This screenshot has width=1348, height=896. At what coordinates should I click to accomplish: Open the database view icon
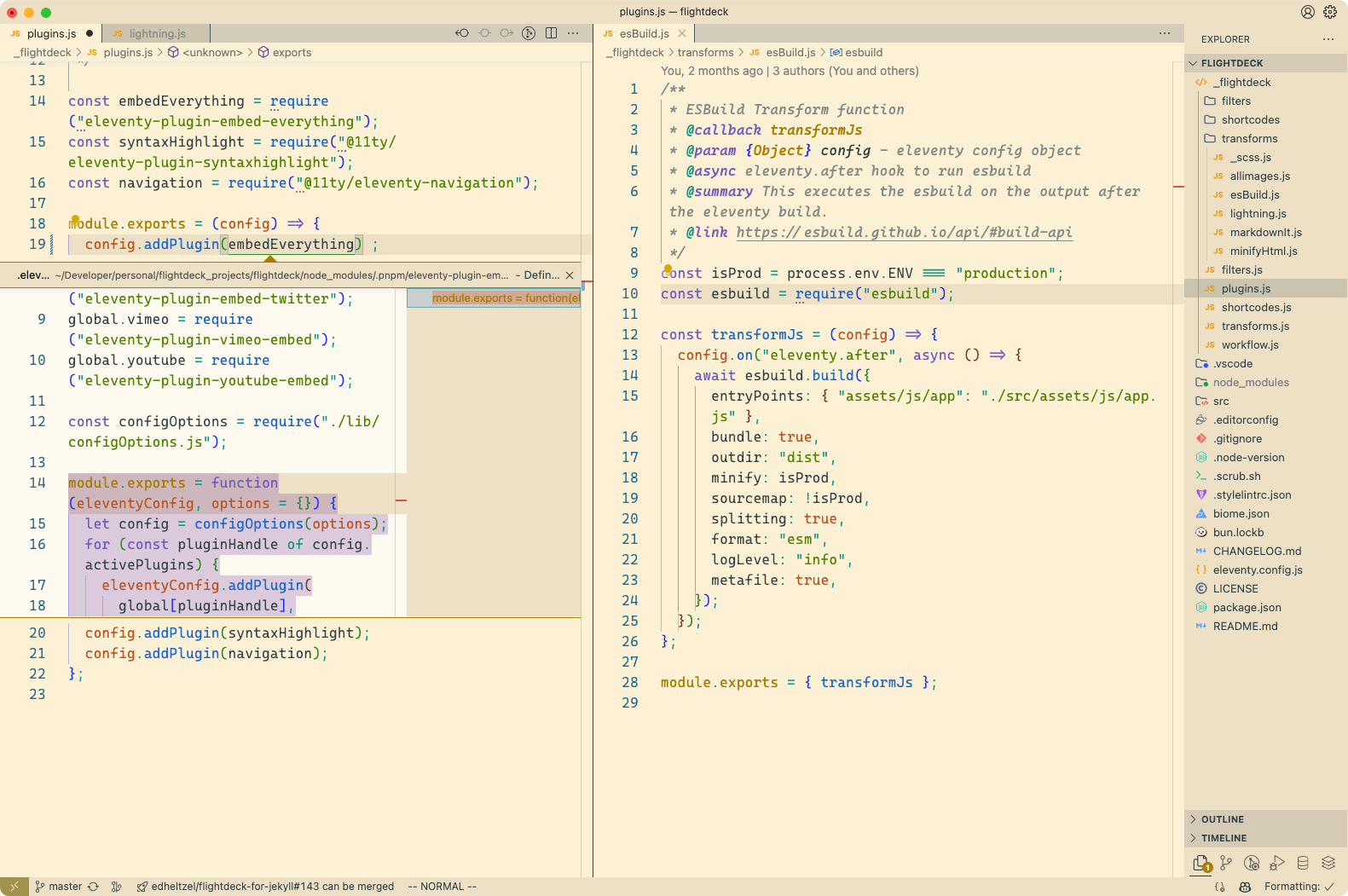[x=1303, y=863]
